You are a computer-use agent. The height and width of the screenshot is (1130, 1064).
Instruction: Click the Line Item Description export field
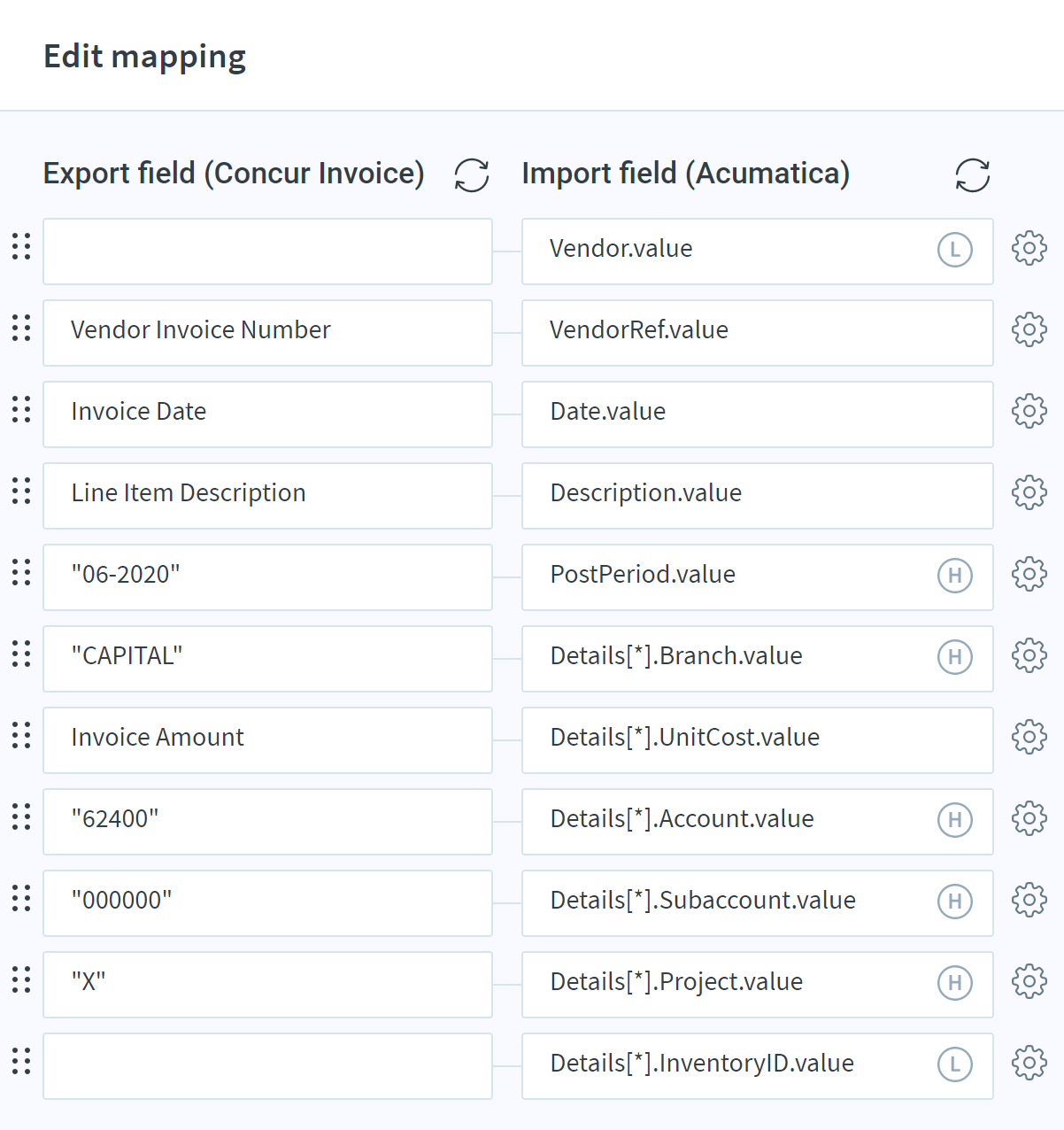tap(267, 496)
